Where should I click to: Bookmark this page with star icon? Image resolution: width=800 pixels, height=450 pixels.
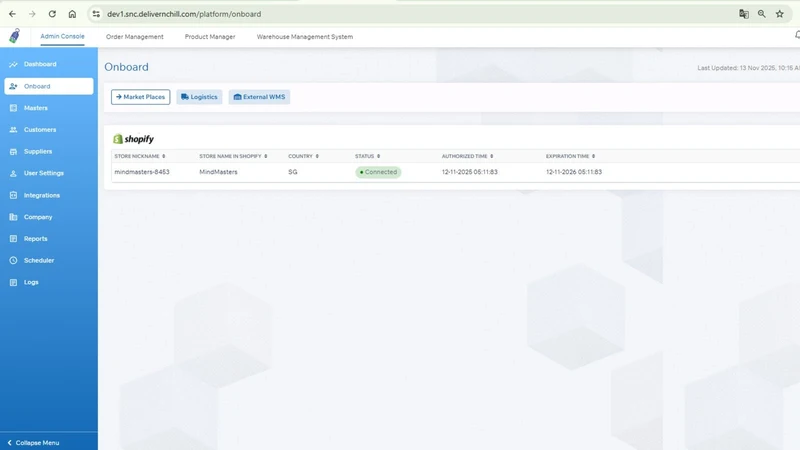coord(780,14)
